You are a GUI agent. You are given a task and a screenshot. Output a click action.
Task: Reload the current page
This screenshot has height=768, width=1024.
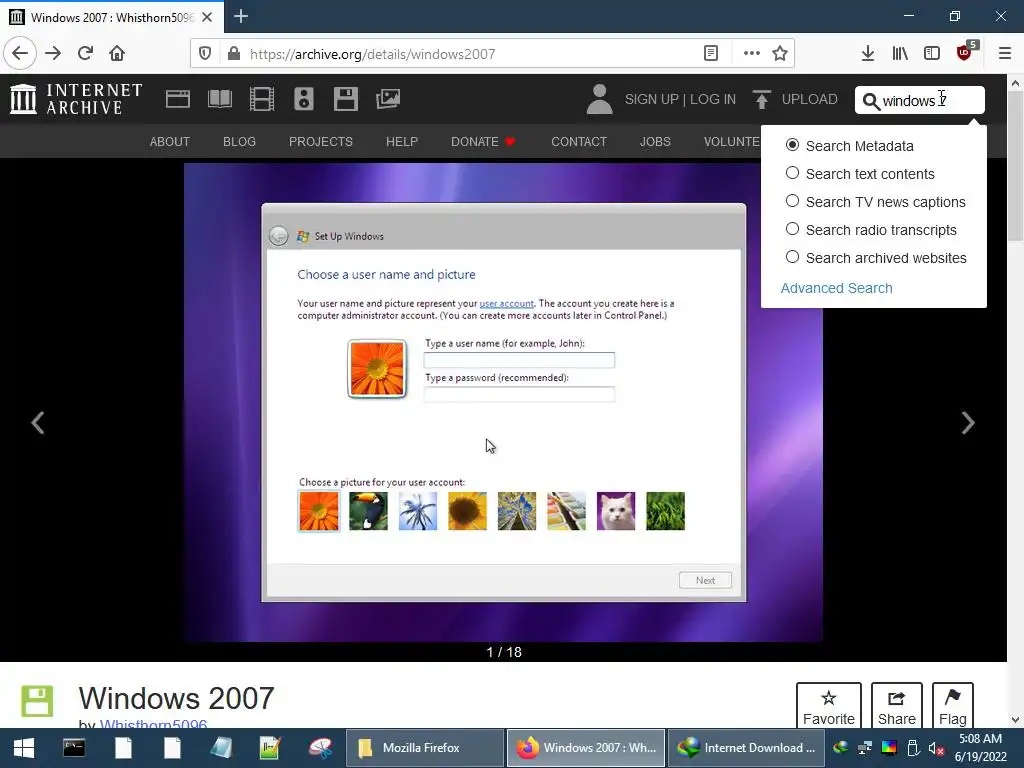86,54
